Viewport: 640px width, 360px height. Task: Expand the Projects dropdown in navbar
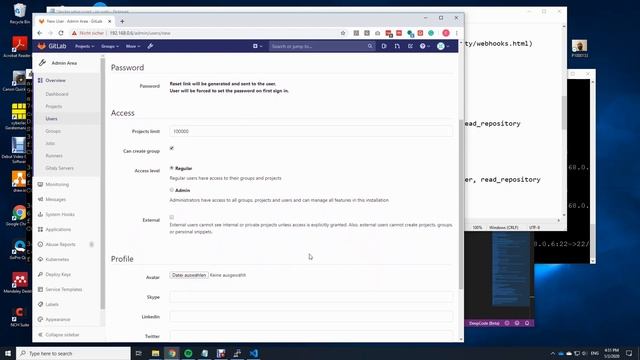coord(84,46)
